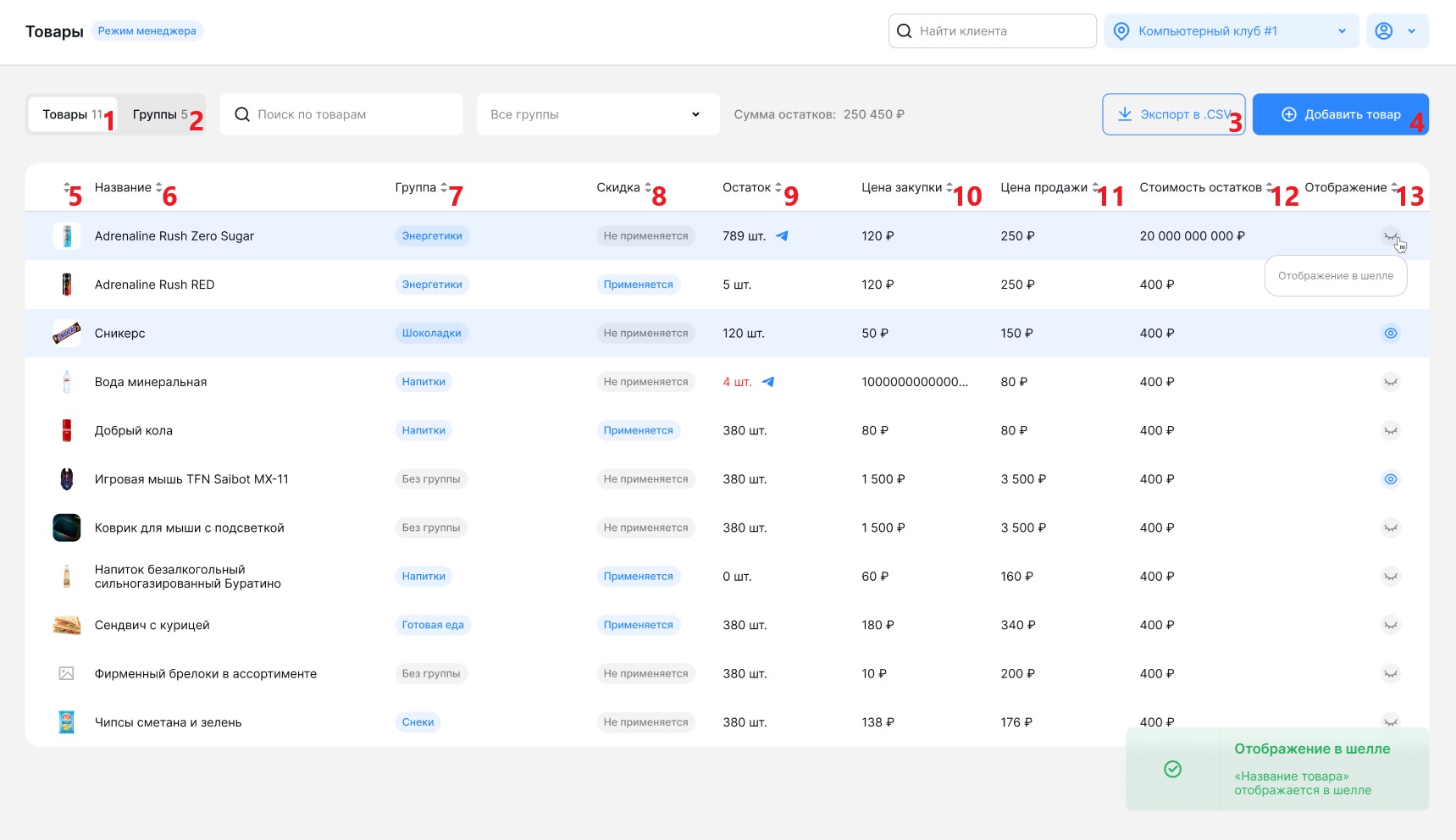Click the Буратино drink bottle image
Screen dimensions: 1456x840
pos(67,577)
